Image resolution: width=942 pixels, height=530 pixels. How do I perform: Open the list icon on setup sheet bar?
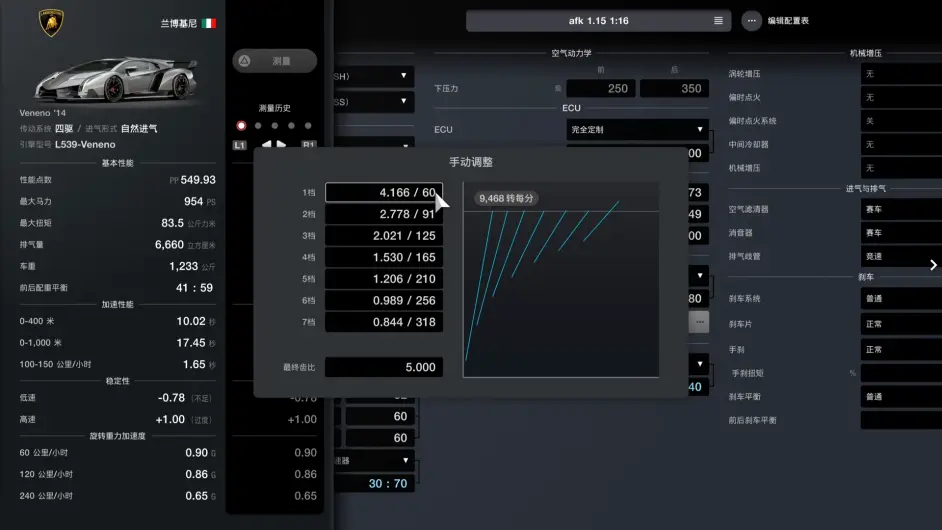718,20
